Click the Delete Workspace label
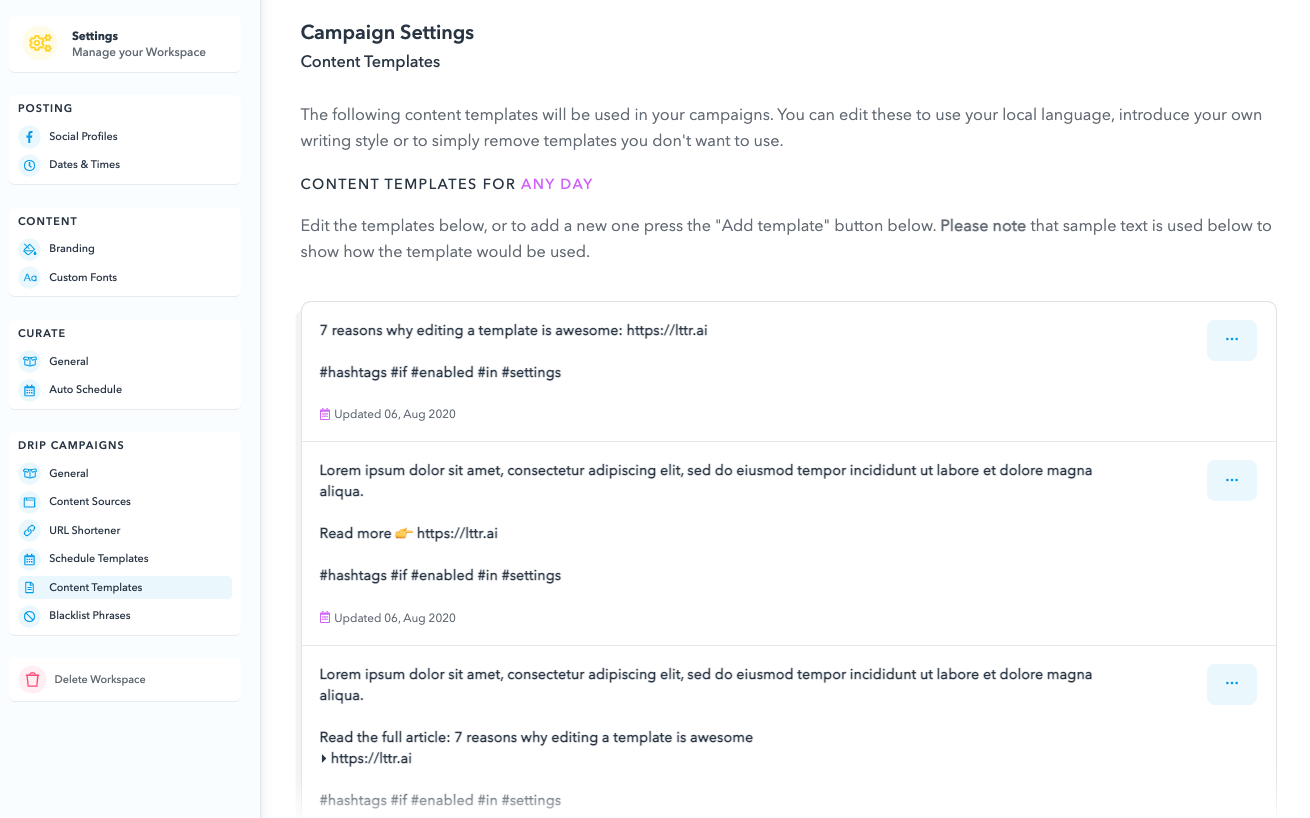 click(100, 680)
